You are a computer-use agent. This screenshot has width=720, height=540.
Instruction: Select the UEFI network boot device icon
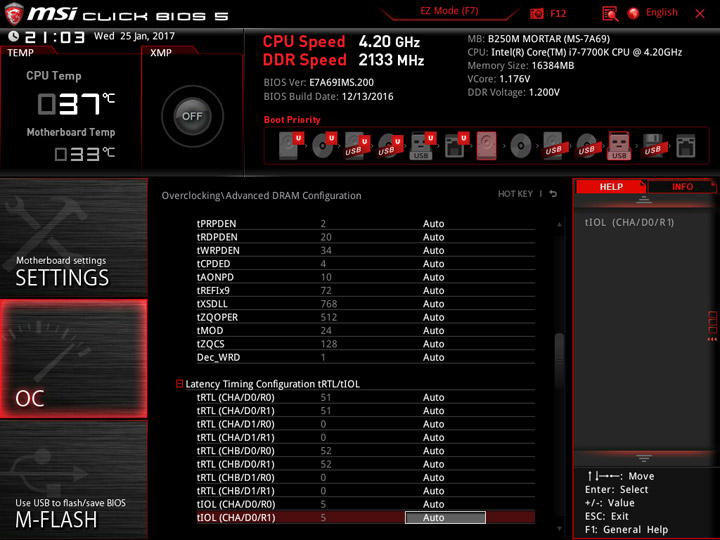456,146
